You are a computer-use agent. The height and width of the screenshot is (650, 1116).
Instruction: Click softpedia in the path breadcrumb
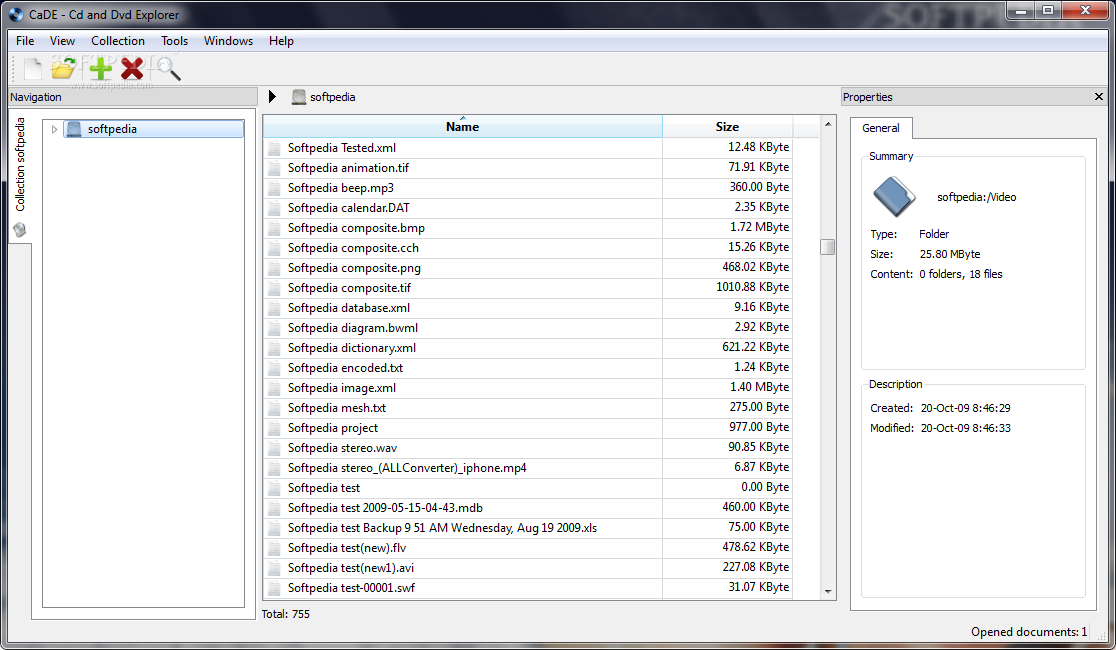(x=332, y=97)
